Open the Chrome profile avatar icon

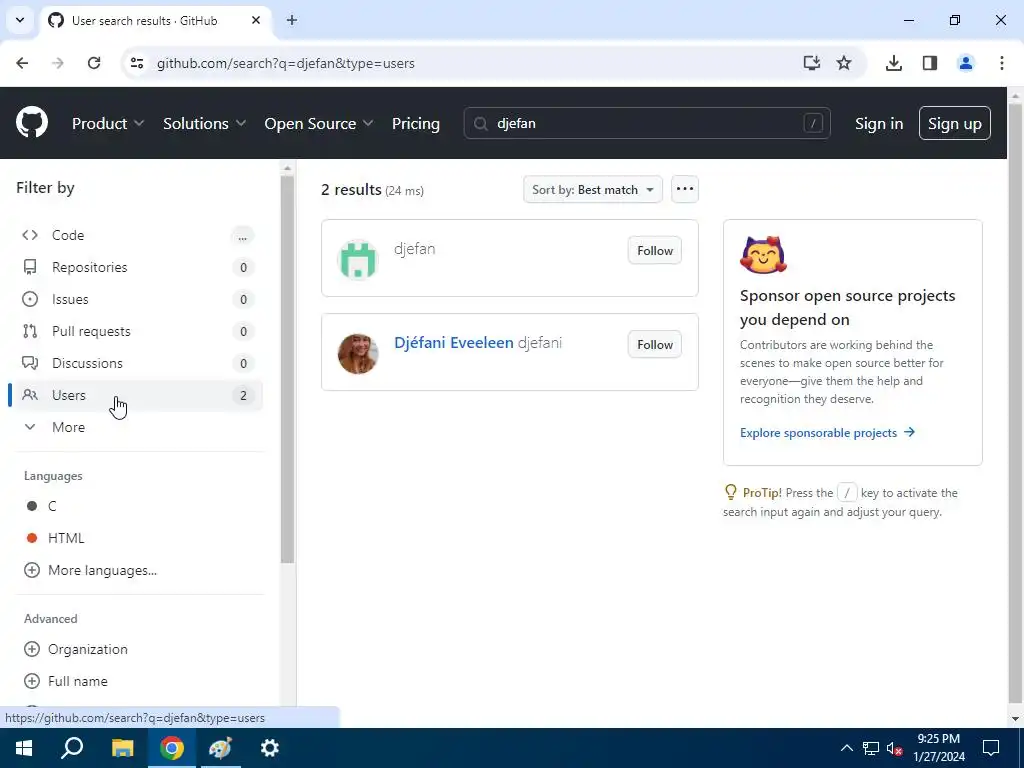pos(965,63)
